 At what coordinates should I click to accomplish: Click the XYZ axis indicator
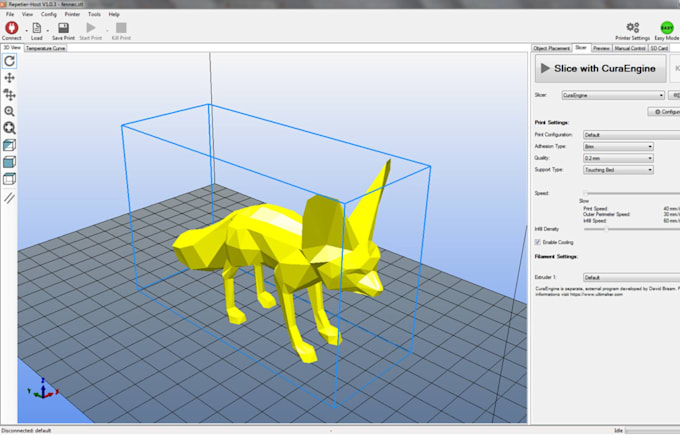(x=42, y=389)
